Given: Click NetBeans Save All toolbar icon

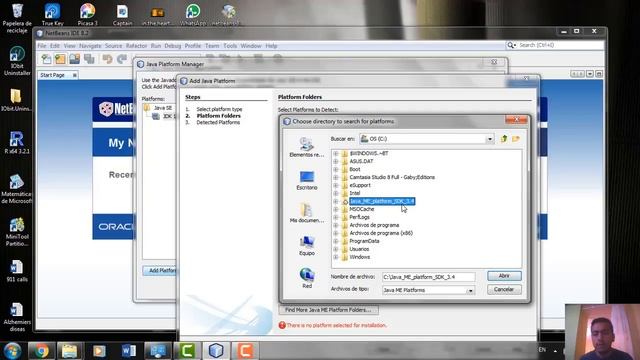Looking at the screenshot, I should tap(89, 59).
